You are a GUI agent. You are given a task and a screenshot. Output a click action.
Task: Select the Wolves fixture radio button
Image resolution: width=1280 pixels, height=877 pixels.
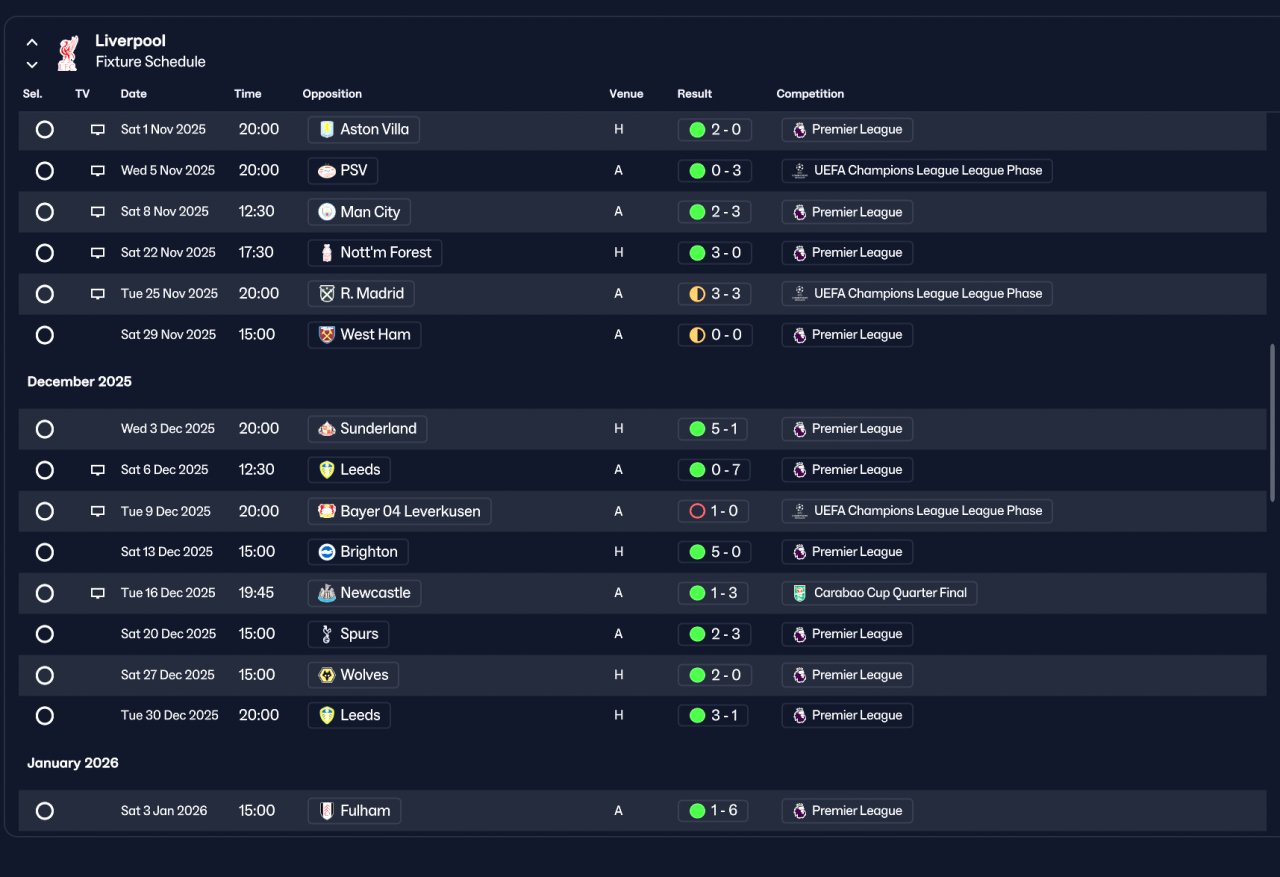coord(44,675)
